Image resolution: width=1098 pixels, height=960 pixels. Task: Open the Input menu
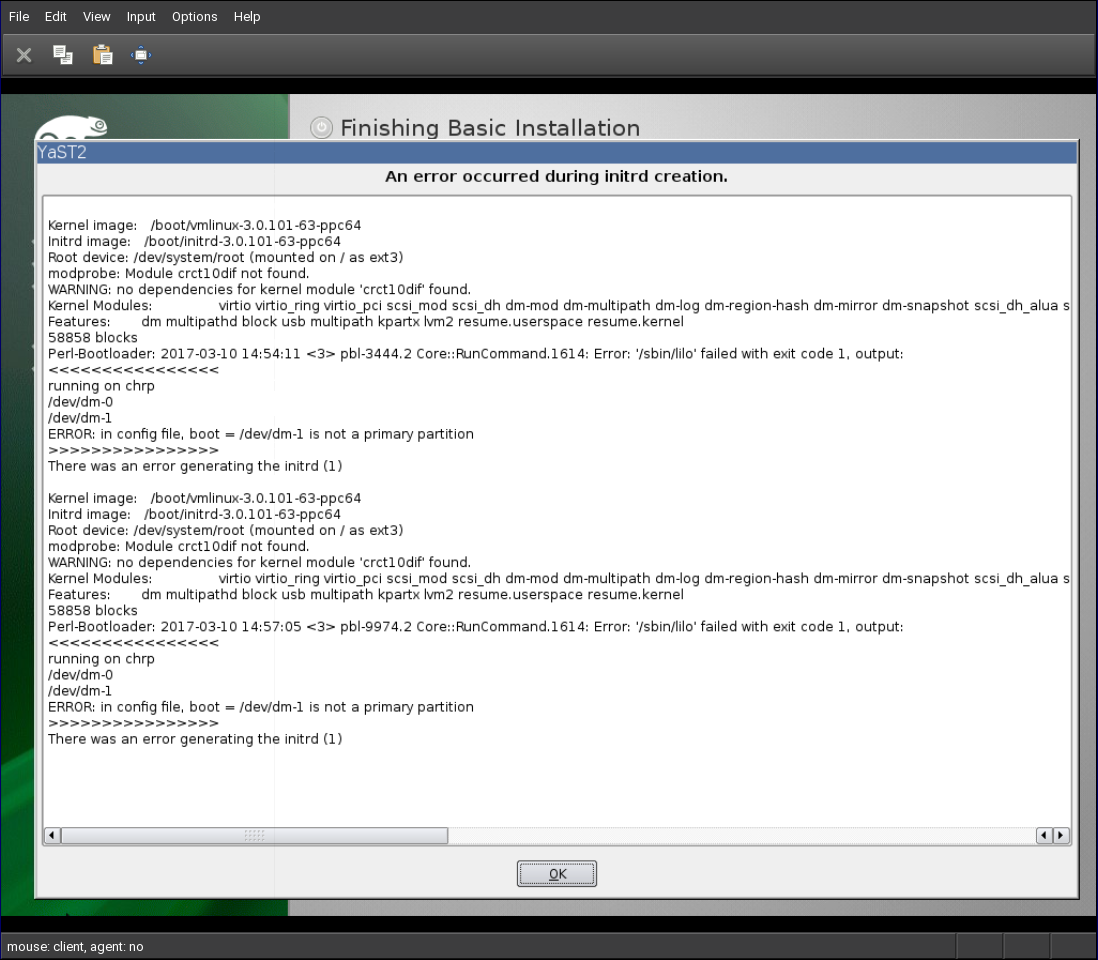(141, 16)
